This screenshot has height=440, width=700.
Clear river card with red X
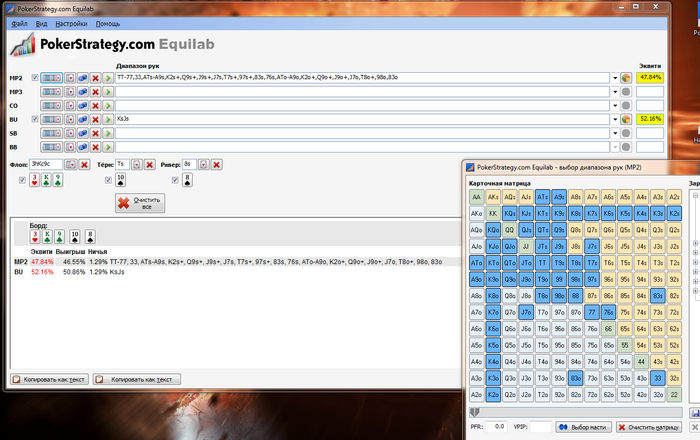point(217,165)
